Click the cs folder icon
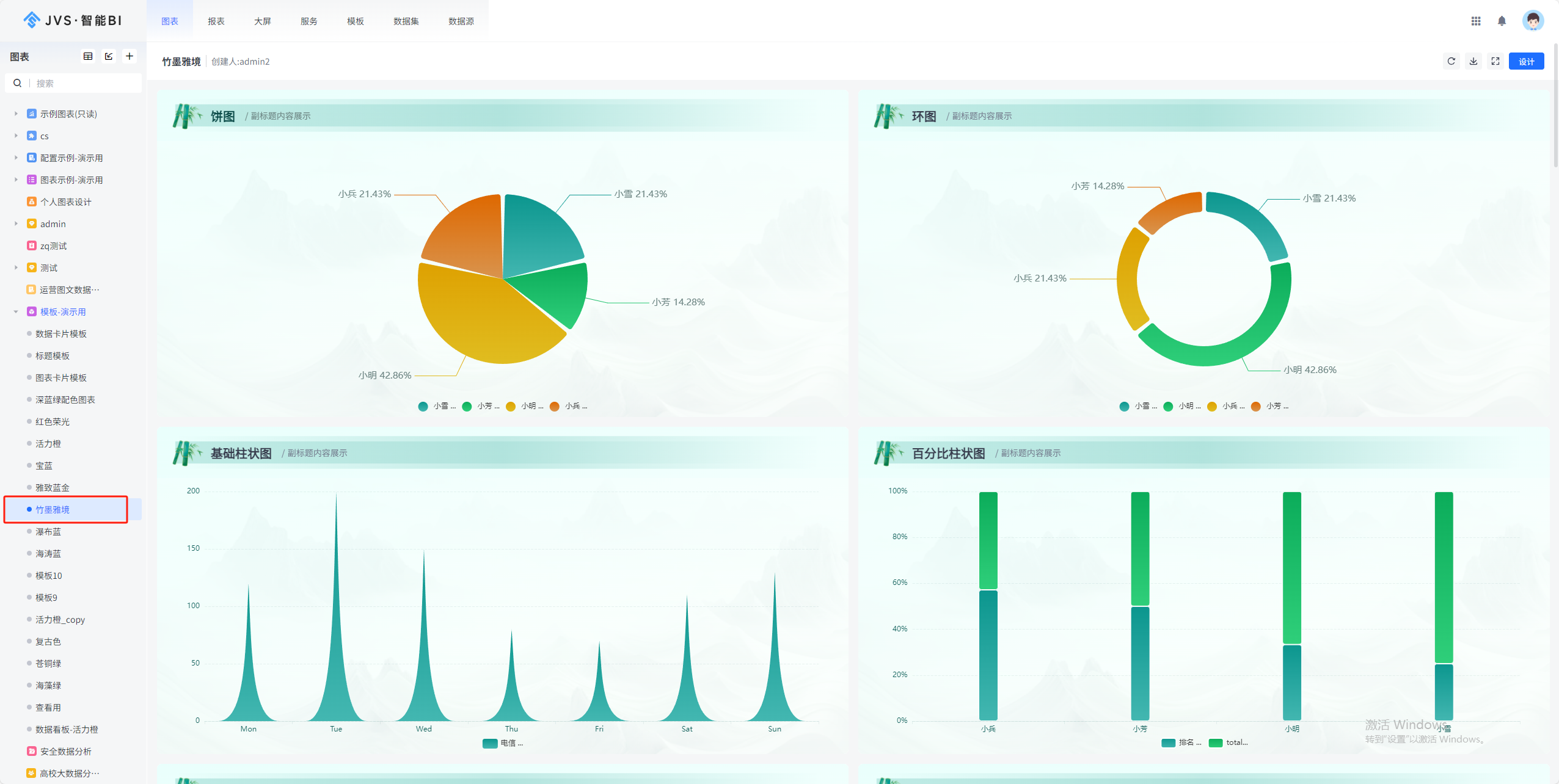Viewport: 1559px width, 784px height. click(x=32, y=136)
